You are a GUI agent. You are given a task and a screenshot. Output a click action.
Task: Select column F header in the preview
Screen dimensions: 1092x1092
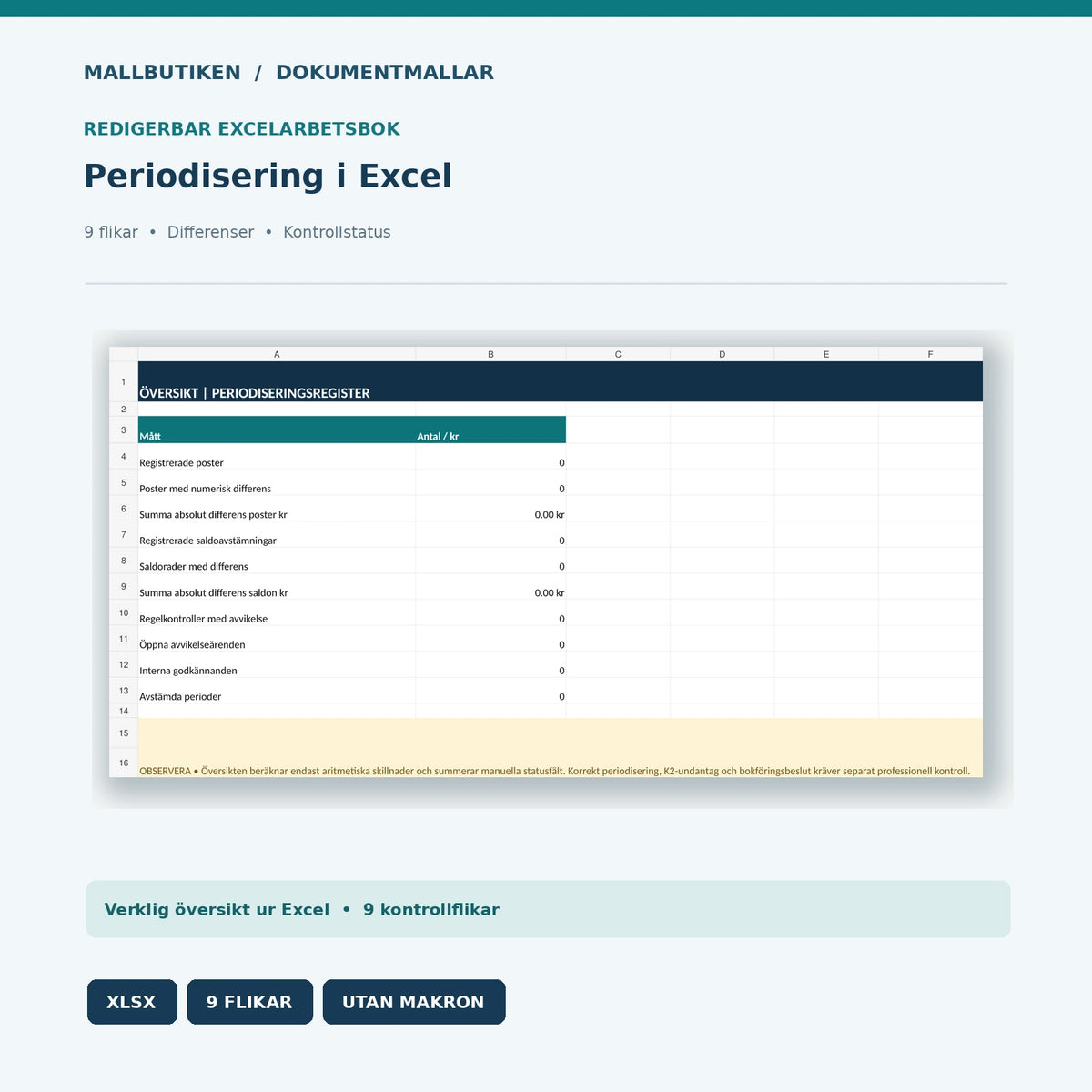(931, 354)
